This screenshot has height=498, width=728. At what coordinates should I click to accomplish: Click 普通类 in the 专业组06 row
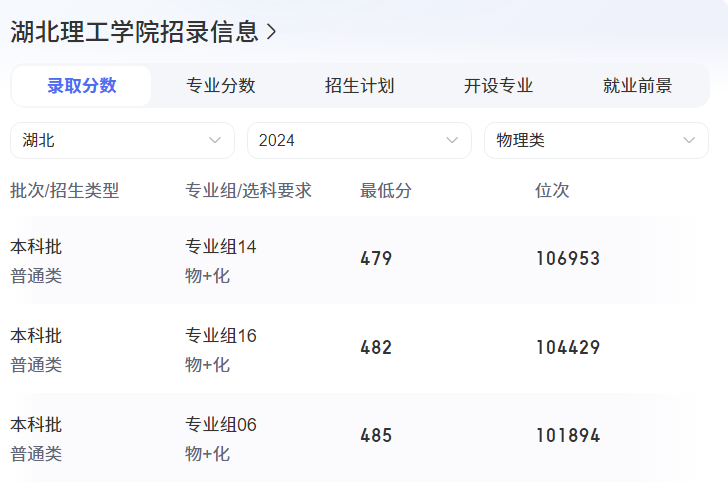coord(36,454)
